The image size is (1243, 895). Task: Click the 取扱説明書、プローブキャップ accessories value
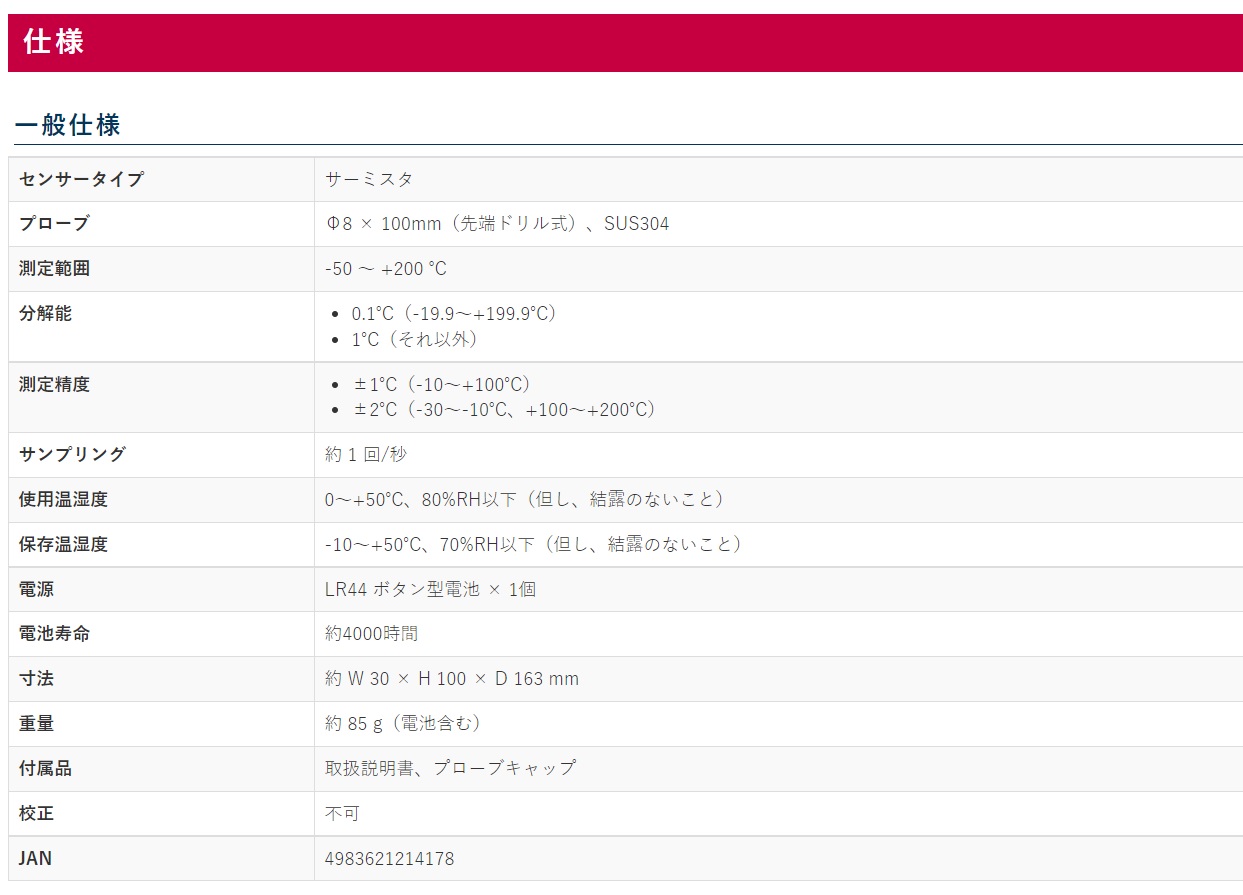(450, 768)
